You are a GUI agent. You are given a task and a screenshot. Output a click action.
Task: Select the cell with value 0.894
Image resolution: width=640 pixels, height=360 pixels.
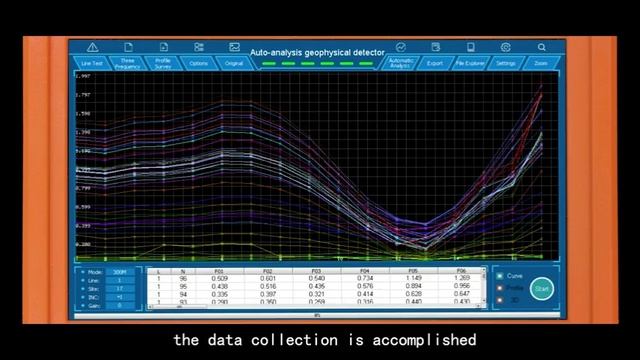pos(413,286)
